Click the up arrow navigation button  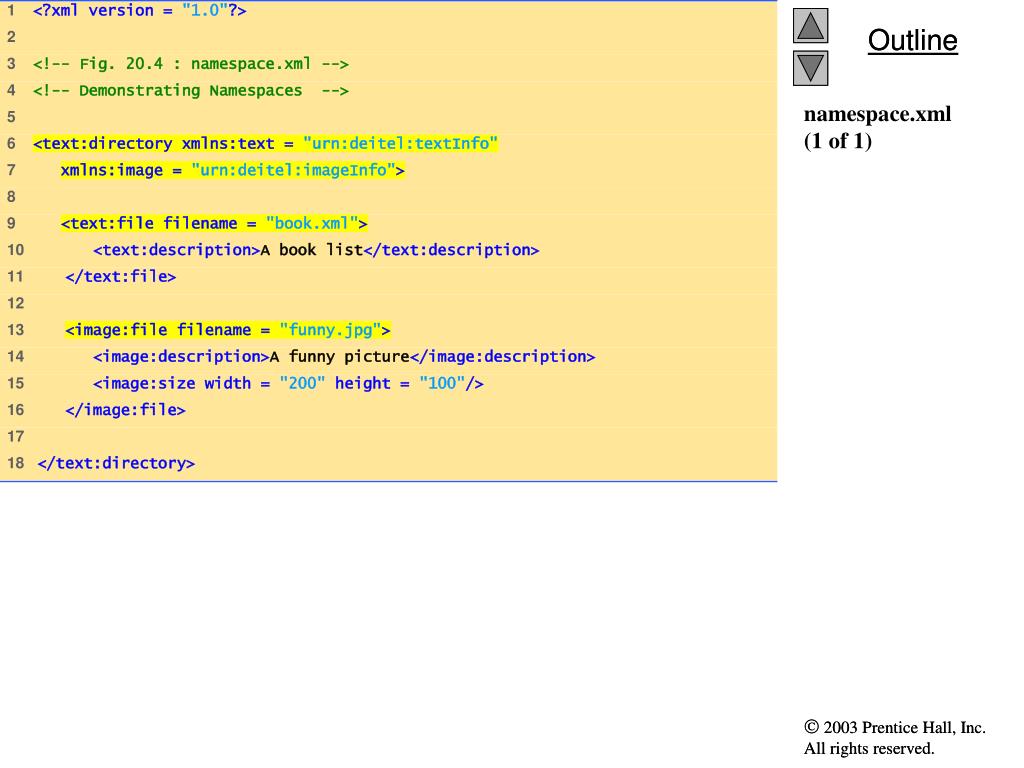[810, 25]
